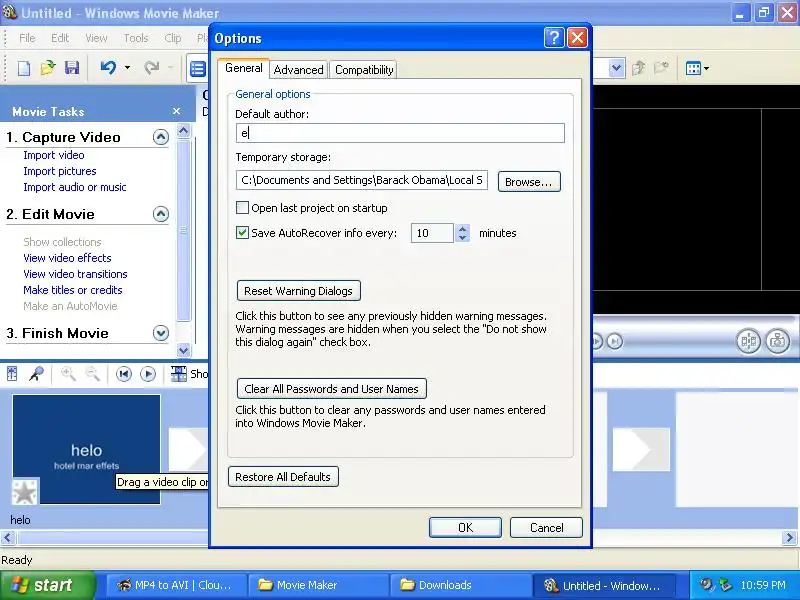
Task: Enable Open last project on startup checkbox
Action: [x=242, y=207]
